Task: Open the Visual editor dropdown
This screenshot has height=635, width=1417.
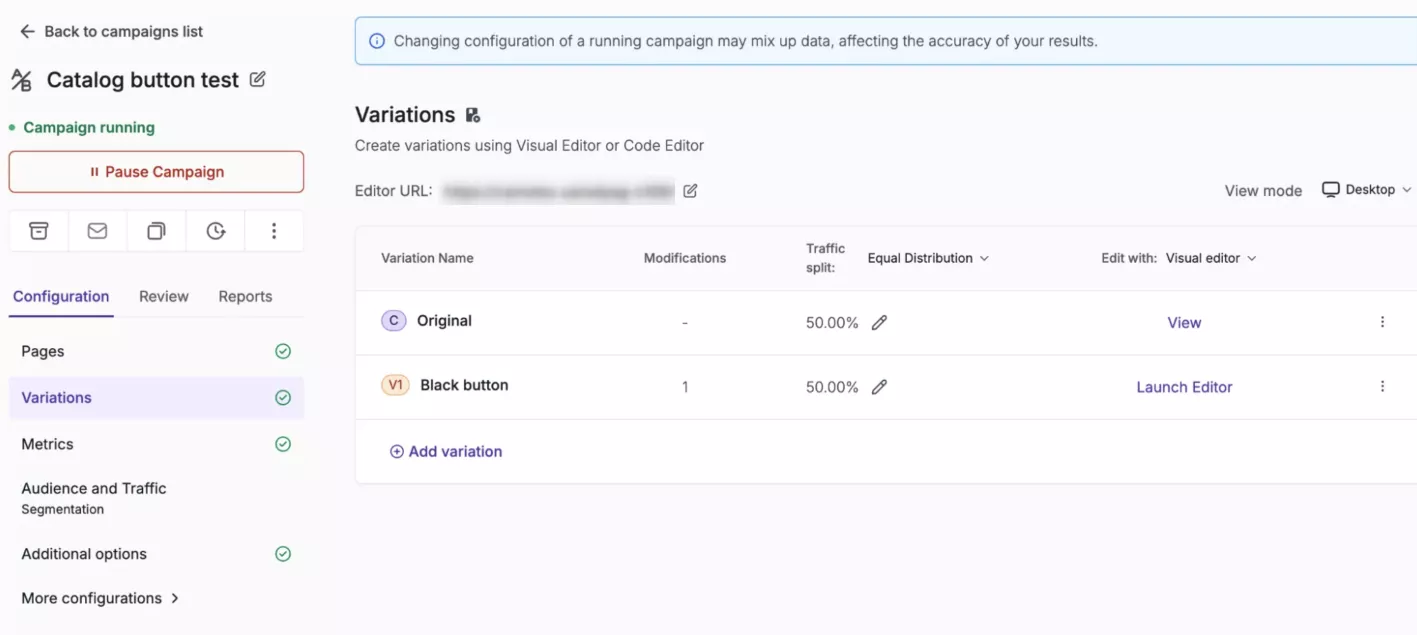Action: point(1211,258)
